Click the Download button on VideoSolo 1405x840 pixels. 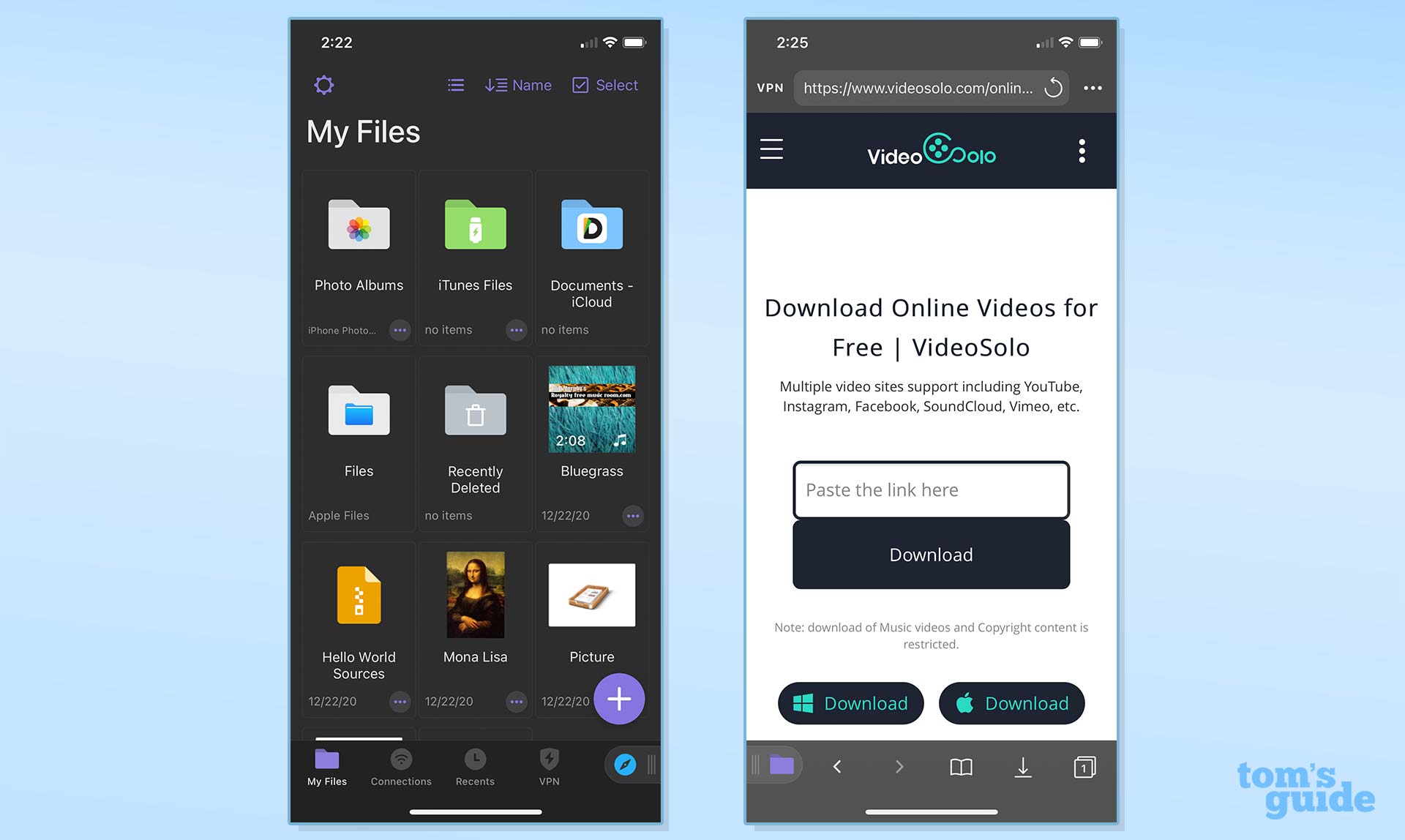tap(929, 553)
